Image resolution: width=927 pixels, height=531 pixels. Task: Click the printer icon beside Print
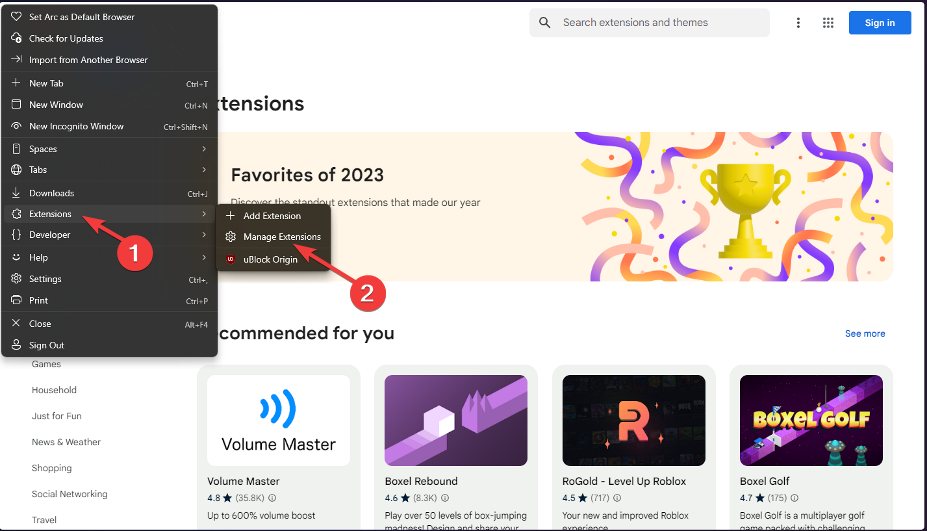point(17,300)
